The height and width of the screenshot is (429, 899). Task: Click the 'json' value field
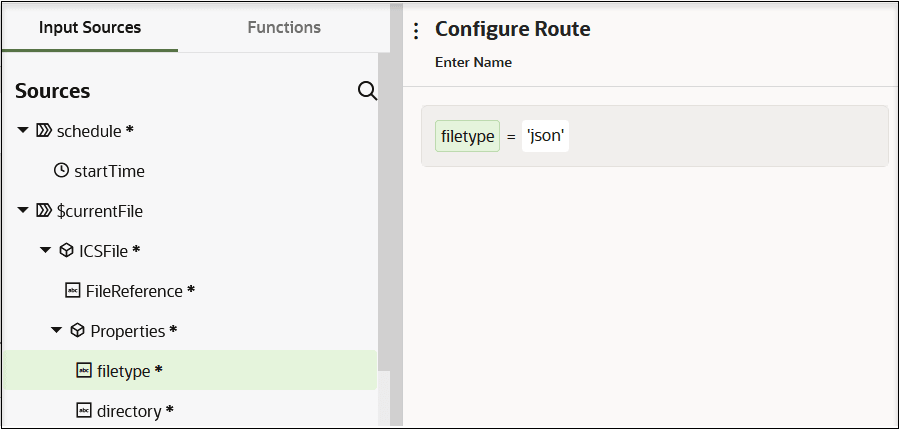(545, 136)
